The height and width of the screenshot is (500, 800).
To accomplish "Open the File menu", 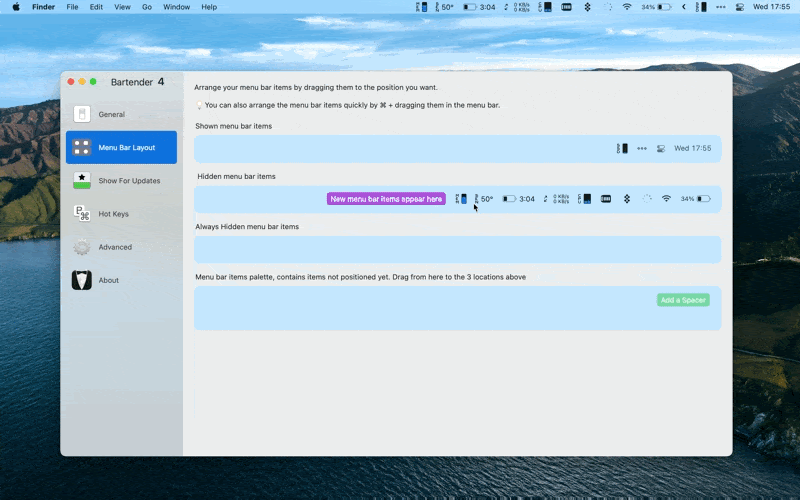I will tap(72, 7).
